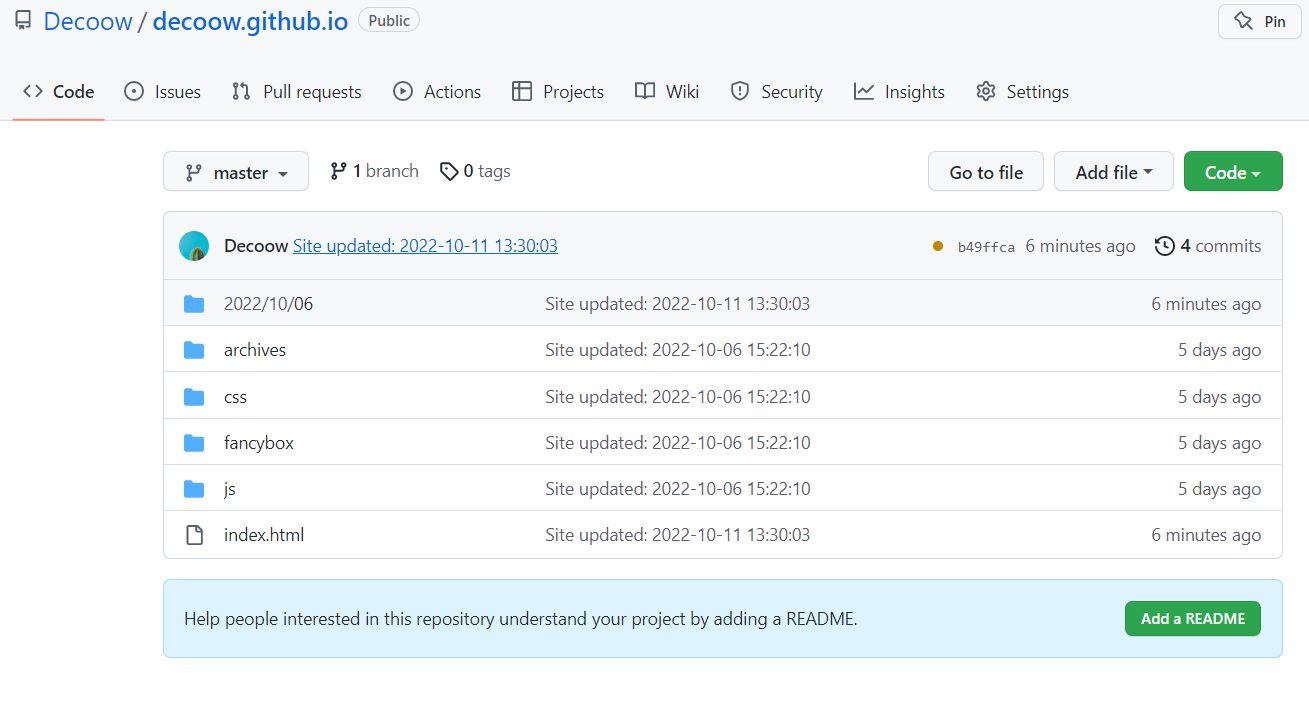Viewport: 1309px width, 704px height.
Task: Open the Projects tab
Action: (x=558, y=92)
